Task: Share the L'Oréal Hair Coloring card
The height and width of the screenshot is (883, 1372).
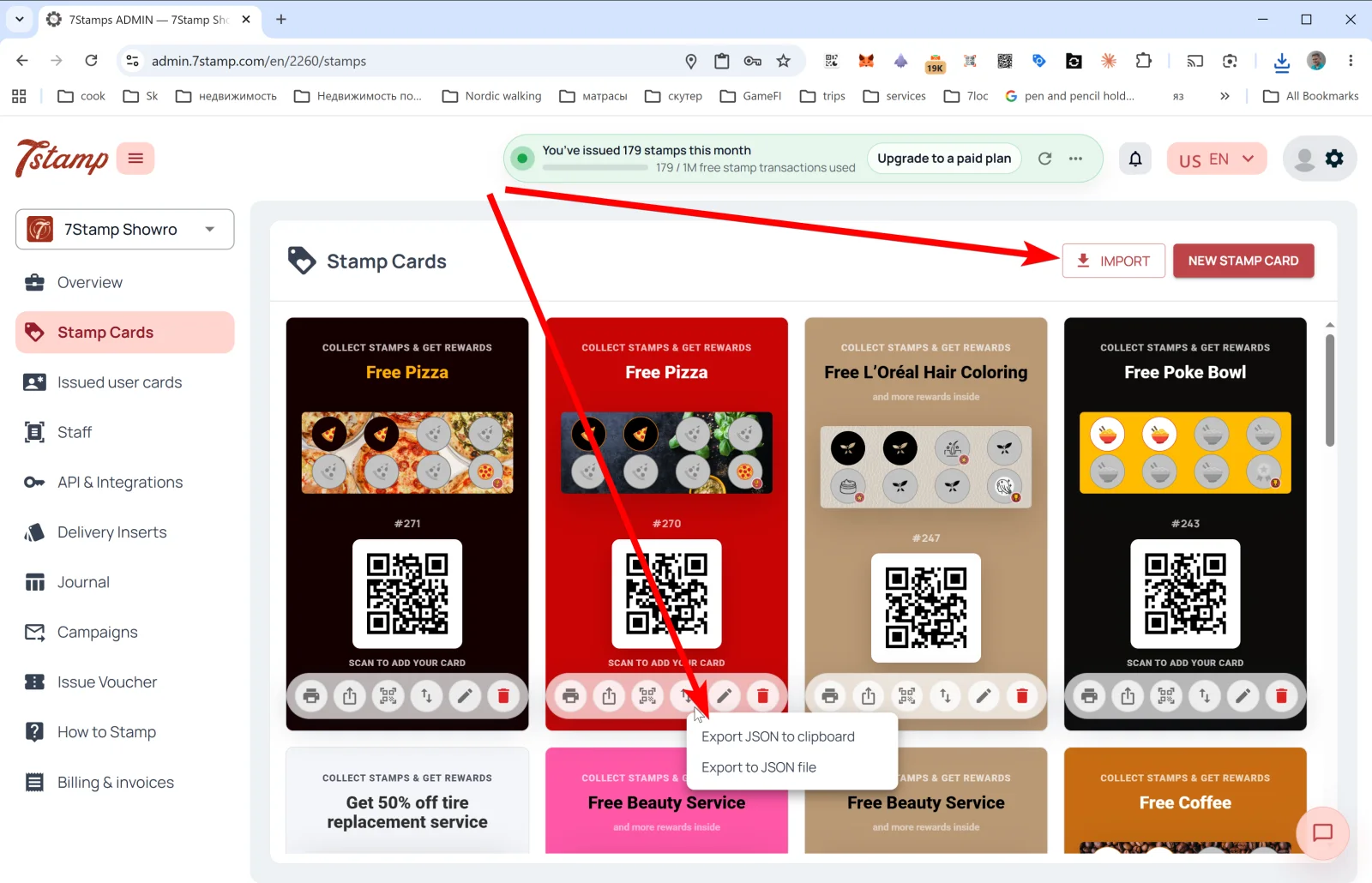Action: point(869,696)
